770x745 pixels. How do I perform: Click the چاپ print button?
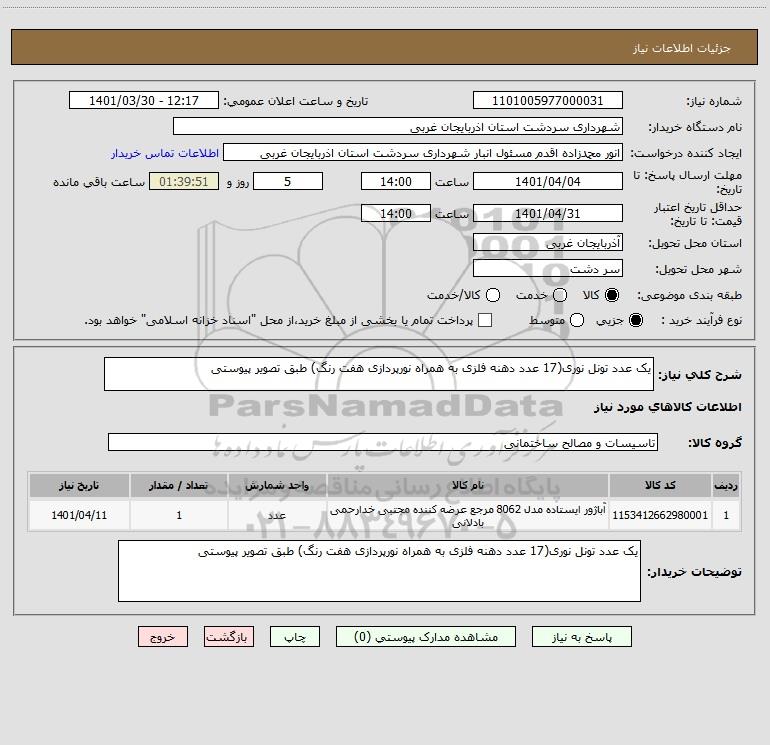[295, 637]
